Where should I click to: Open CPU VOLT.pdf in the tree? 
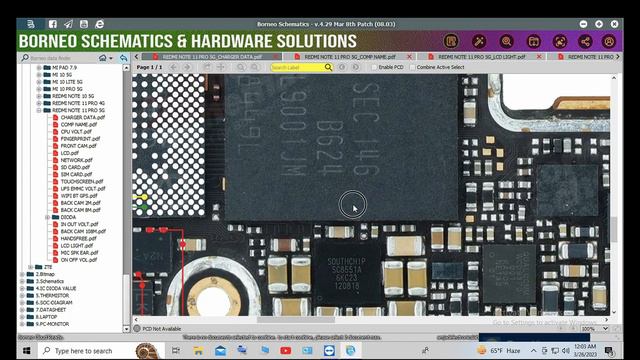(76, 132)
